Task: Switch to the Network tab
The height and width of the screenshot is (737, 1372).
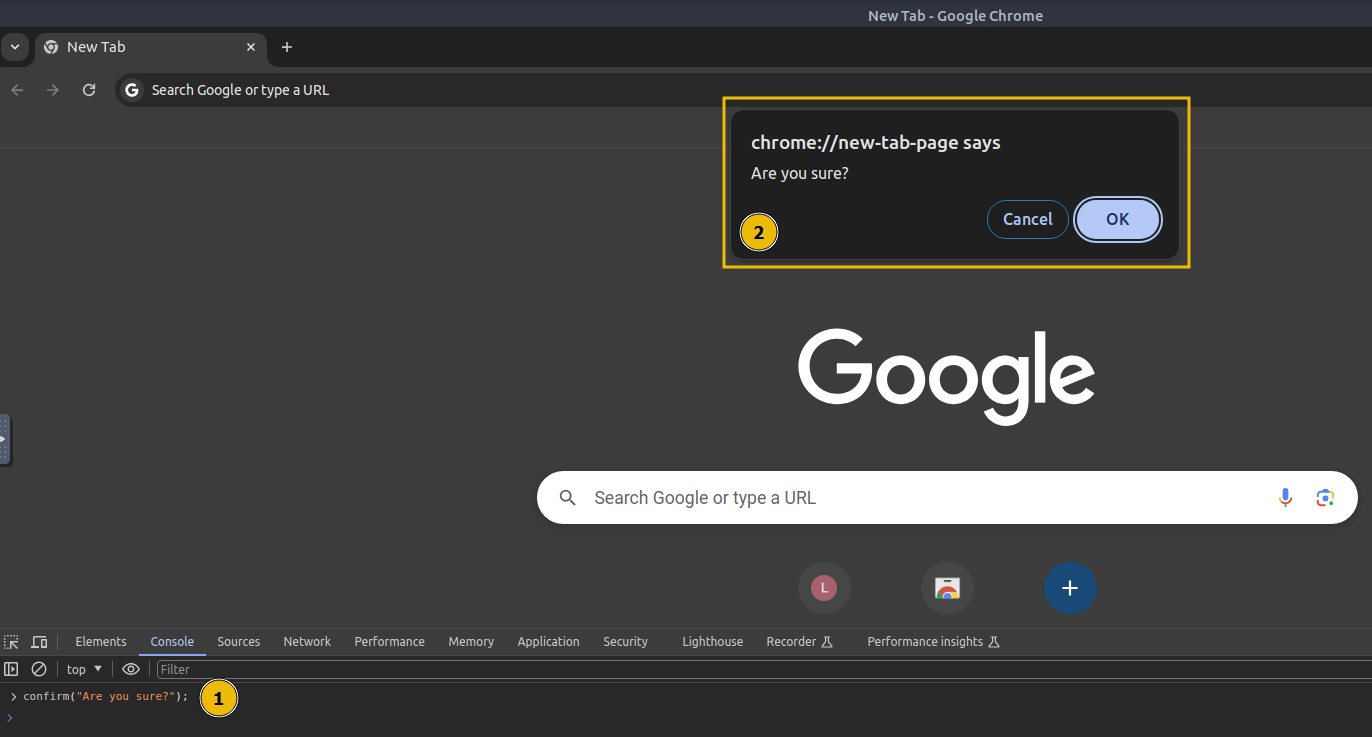Action: tap(307, 642)
